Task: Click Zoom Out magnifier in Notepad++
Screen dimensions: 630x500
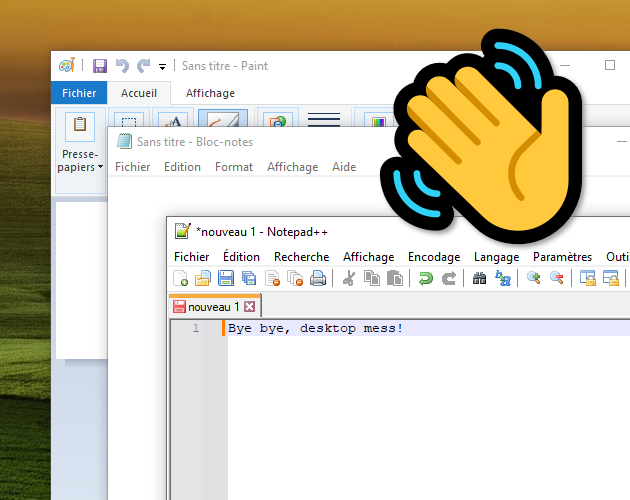Action: click(557, 278)
